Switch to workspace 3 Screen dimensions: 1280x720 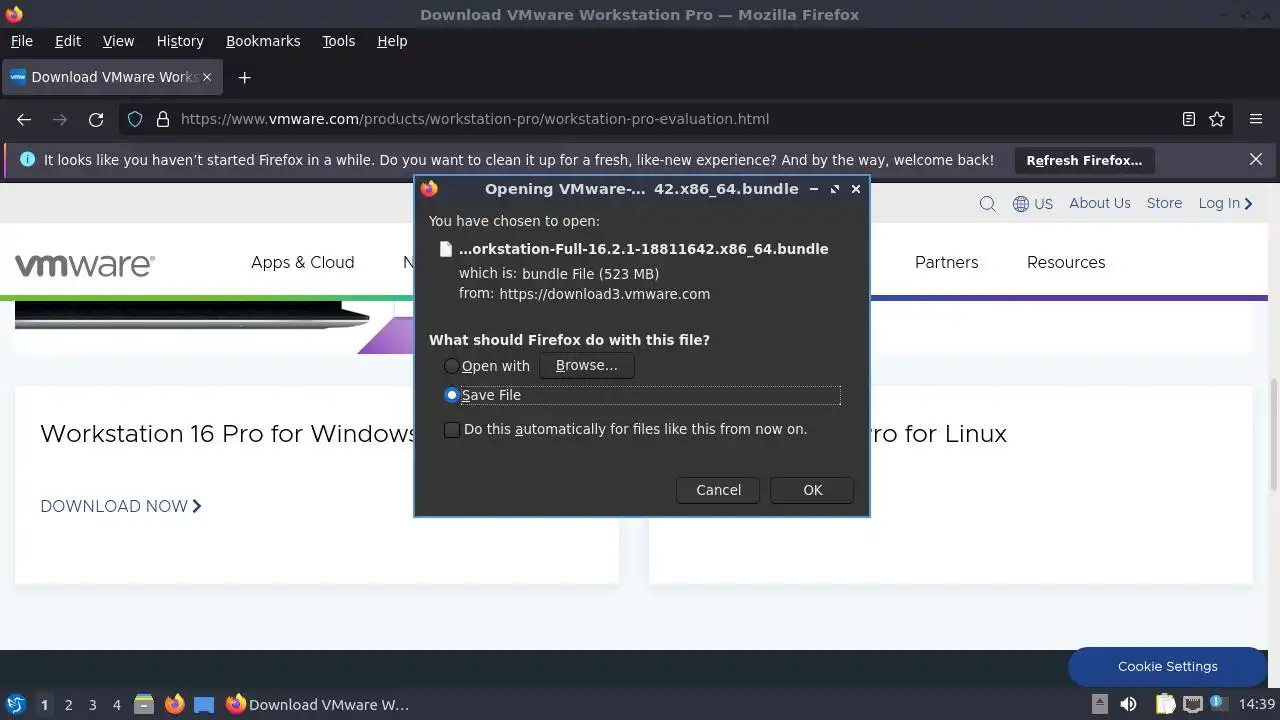tap(92, 705)
